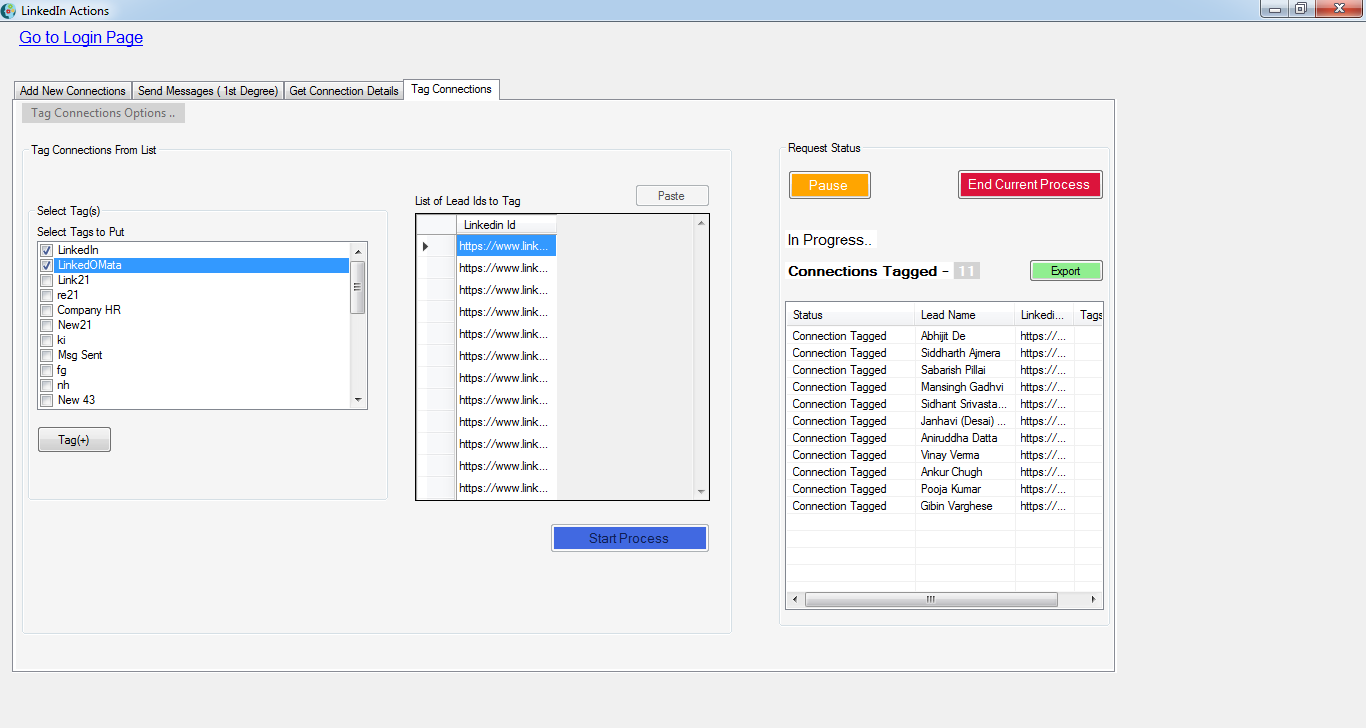The height and width of the screenshot is (728, 1366).
Task: Click the Lead Name column header
Action: (966, 315)
